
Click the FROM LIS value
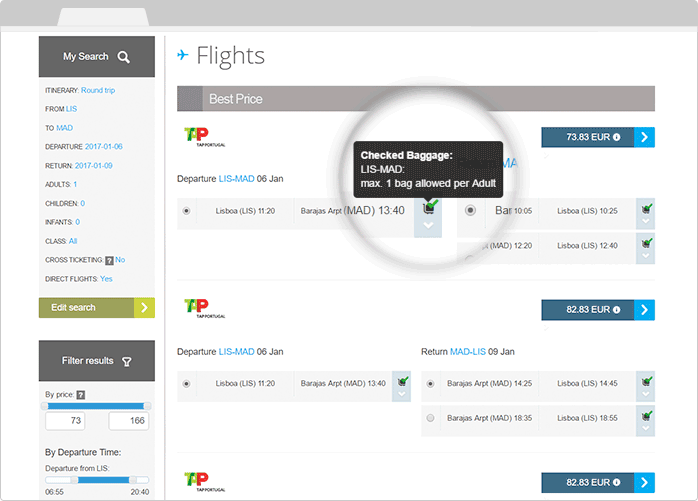[71, 109]
